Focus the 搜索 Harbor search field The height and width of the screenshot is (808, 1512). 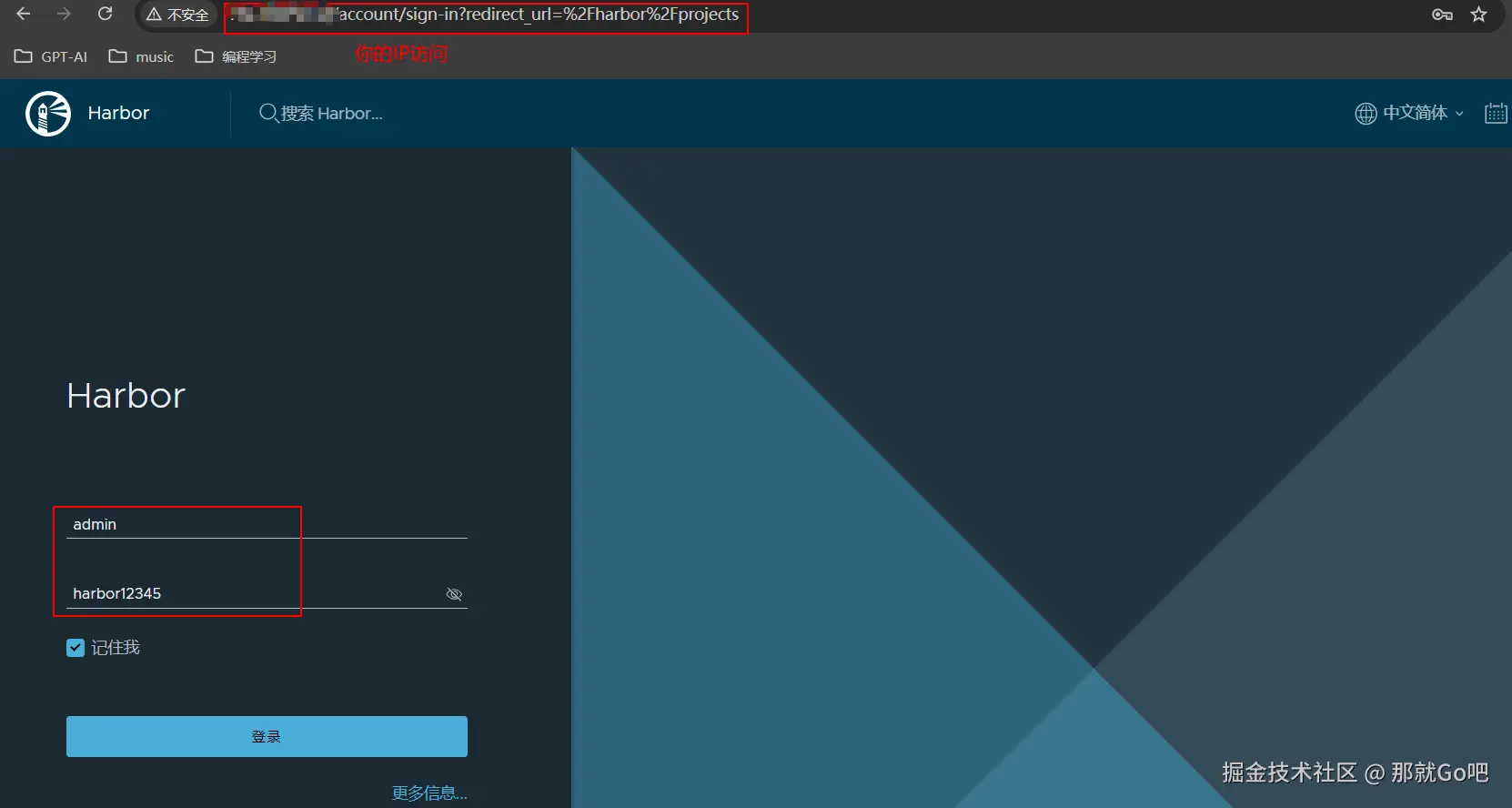click(x=332, y=114)
